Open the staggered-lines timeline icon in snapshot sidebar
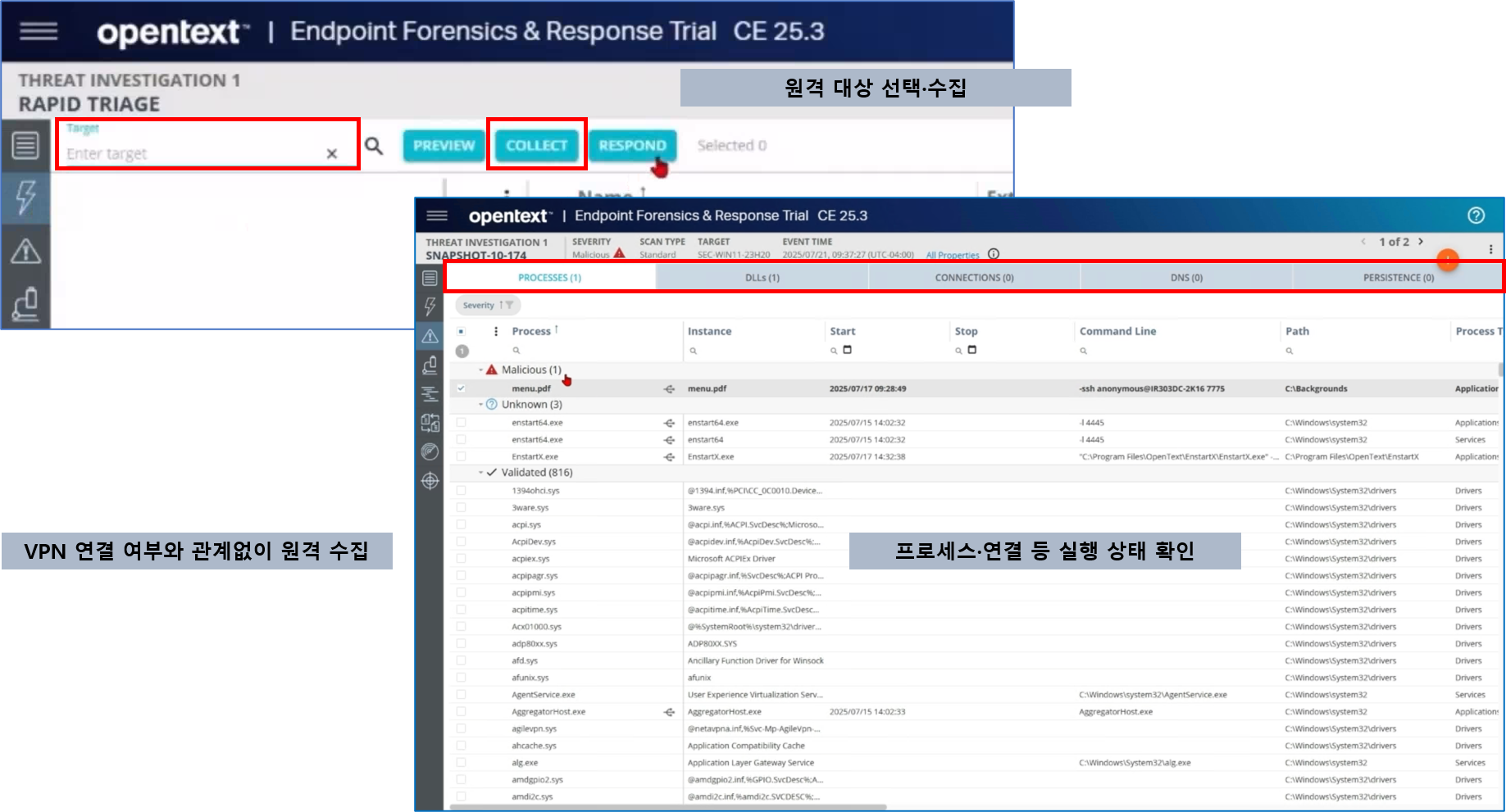The width and height of the screenshot is (1506, 812). [430, 394]
